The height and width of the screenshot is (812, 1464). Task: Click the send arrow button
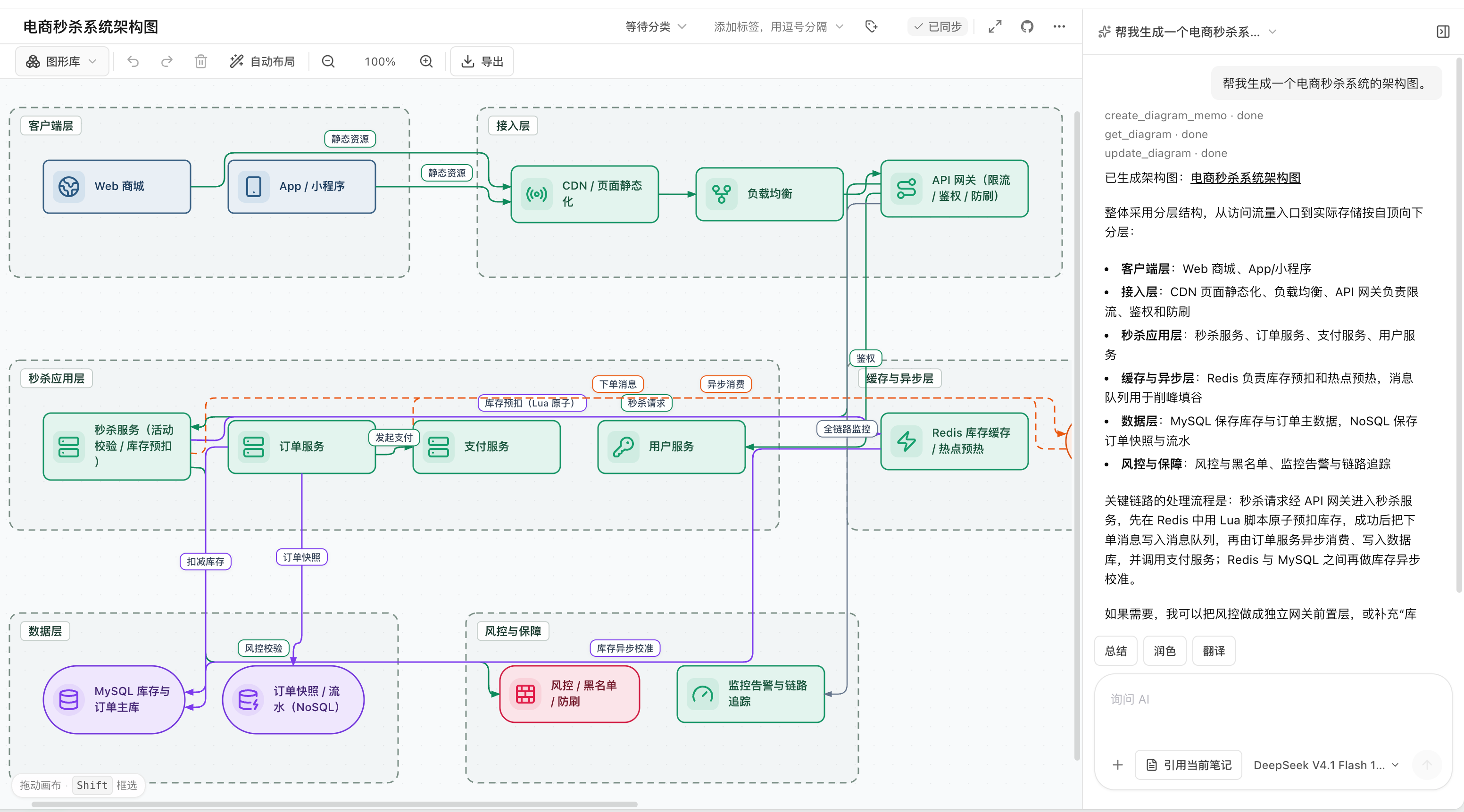pyautogui.click(x=1427, y=765)
